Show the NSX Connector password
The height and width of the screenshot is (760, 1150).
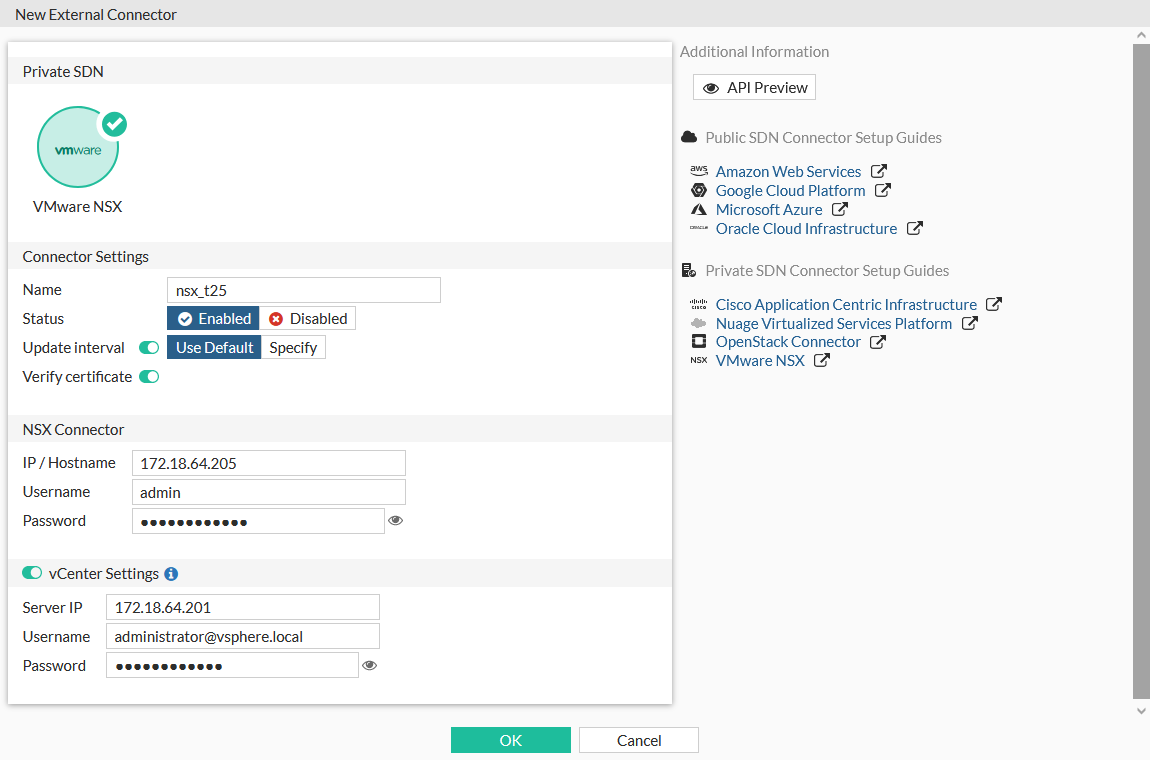pos(396,521)
